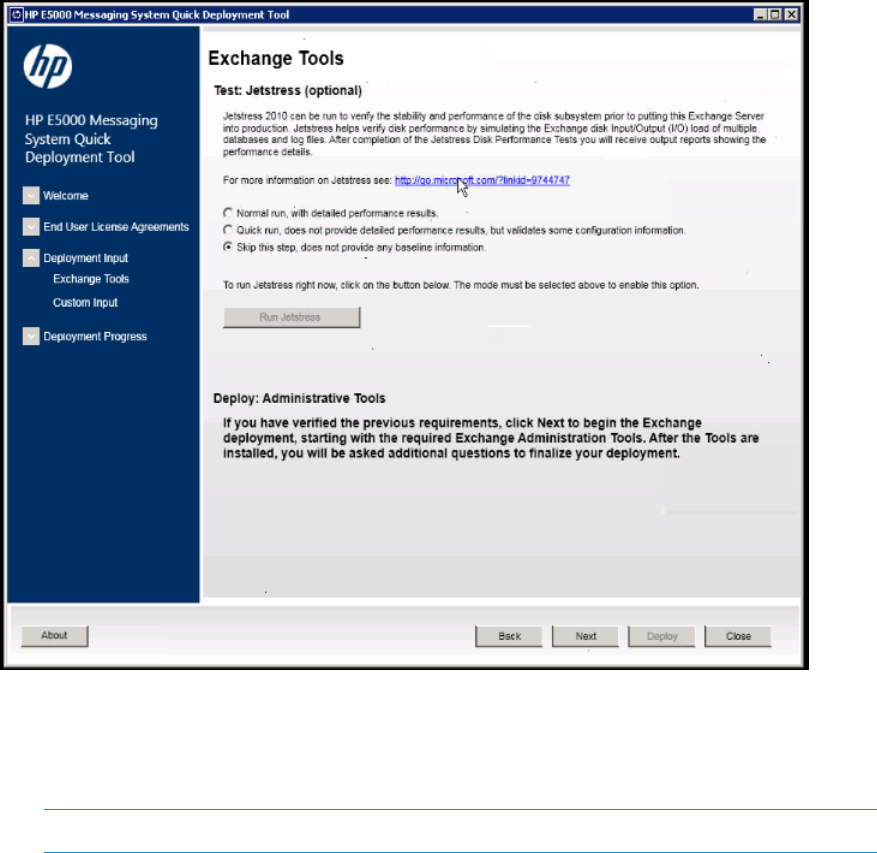Select Normal run with detailed performance results
Screen dimensions: 877x853
228,213
